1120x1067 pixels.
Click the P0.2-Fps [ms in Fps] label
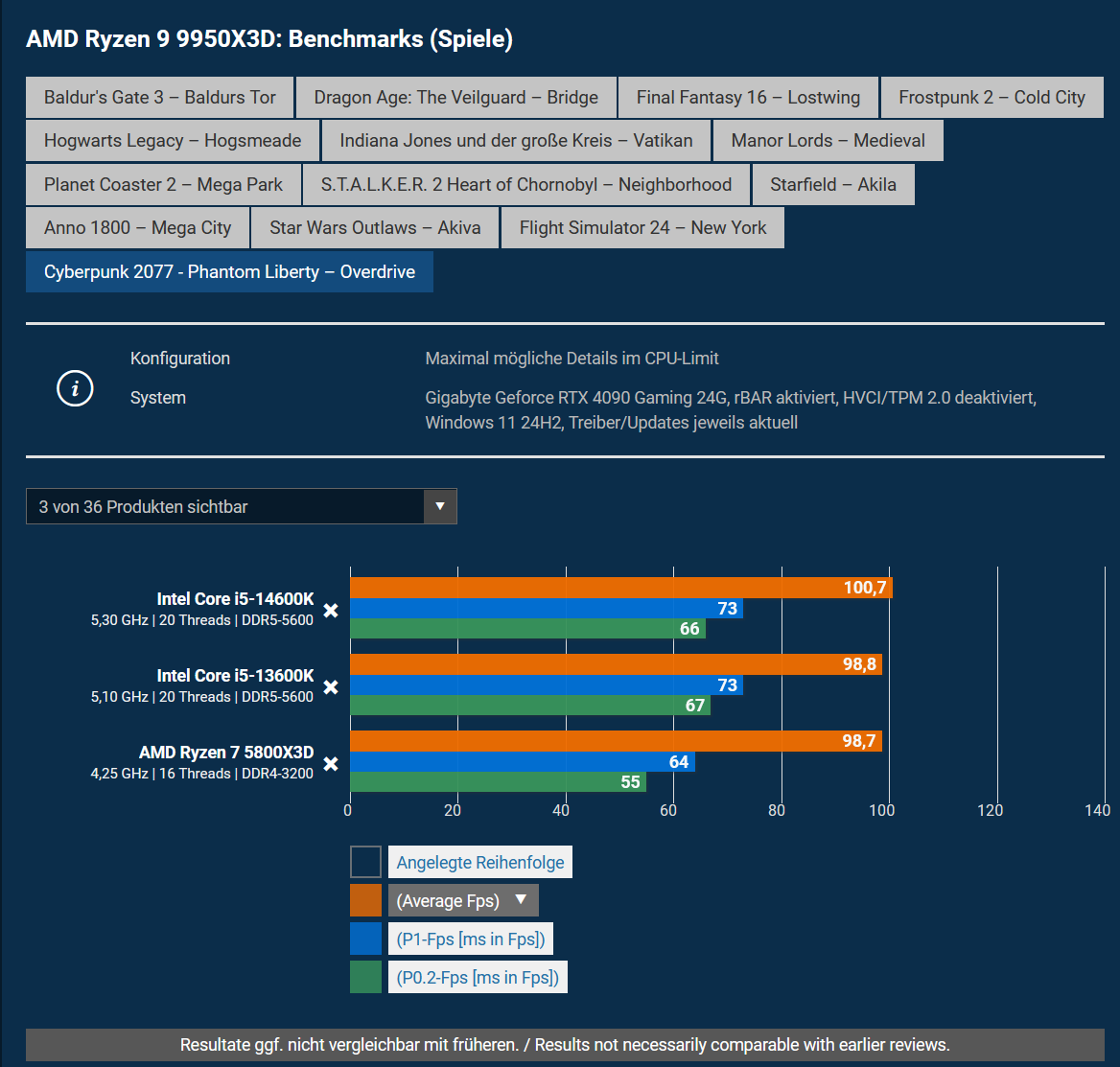[x=478, y=978]
